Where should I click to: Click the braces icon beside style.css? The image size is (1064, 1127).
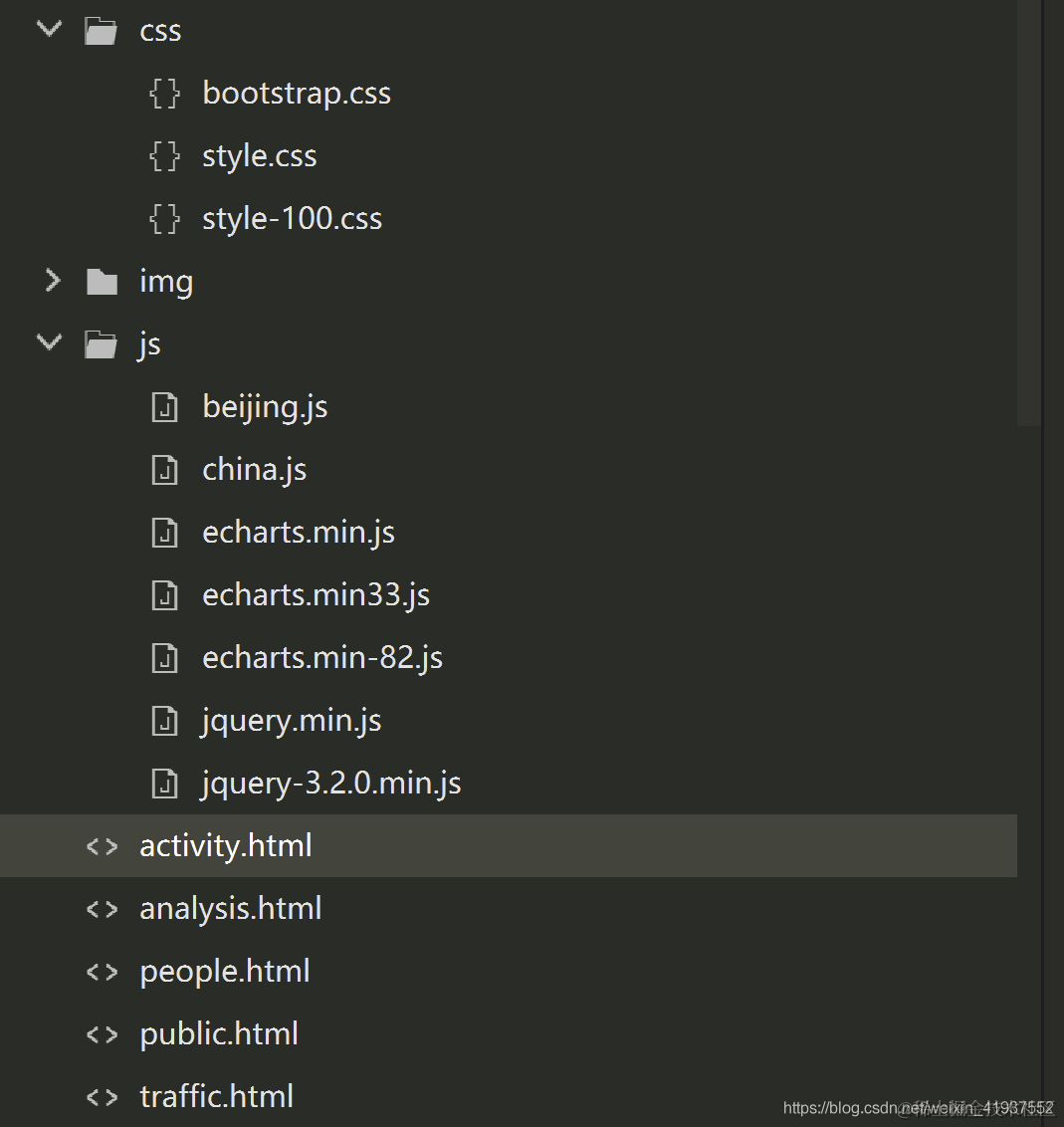(x=164, y=156)
